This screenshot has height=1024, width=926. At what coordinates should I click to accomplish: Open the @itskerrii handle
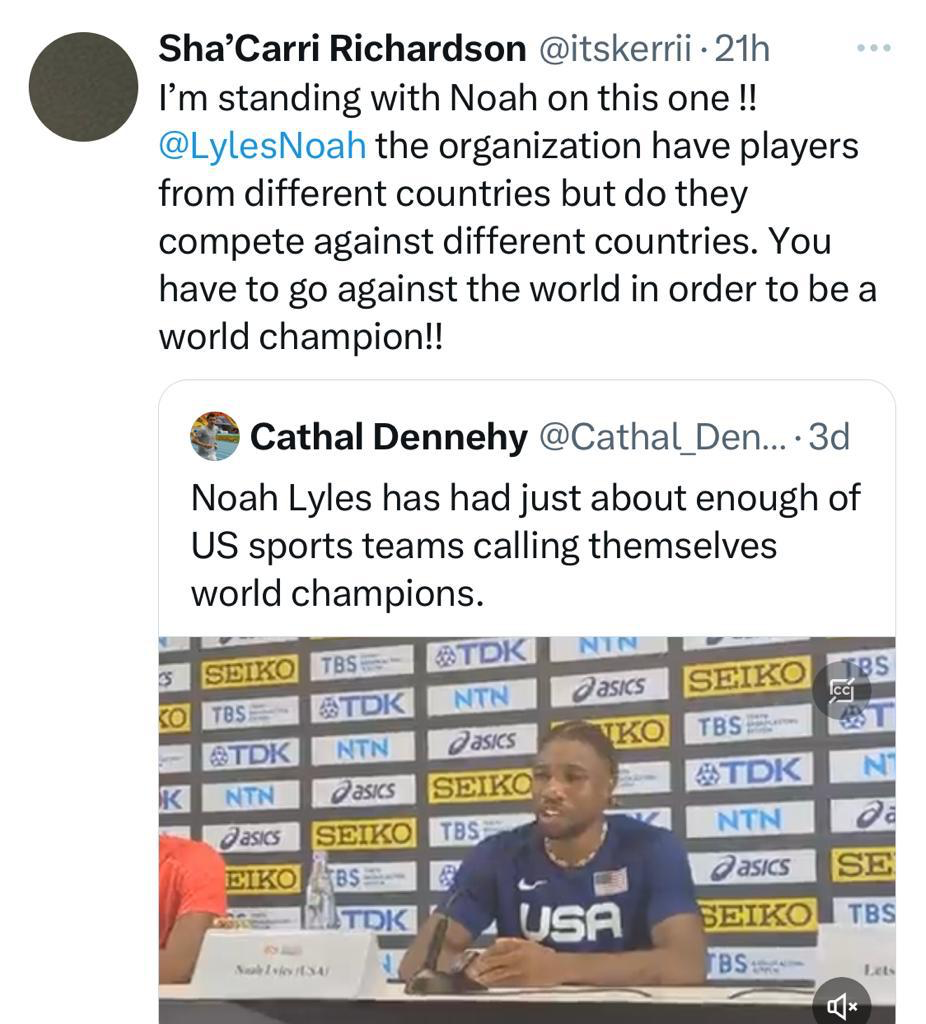(615, 48)
